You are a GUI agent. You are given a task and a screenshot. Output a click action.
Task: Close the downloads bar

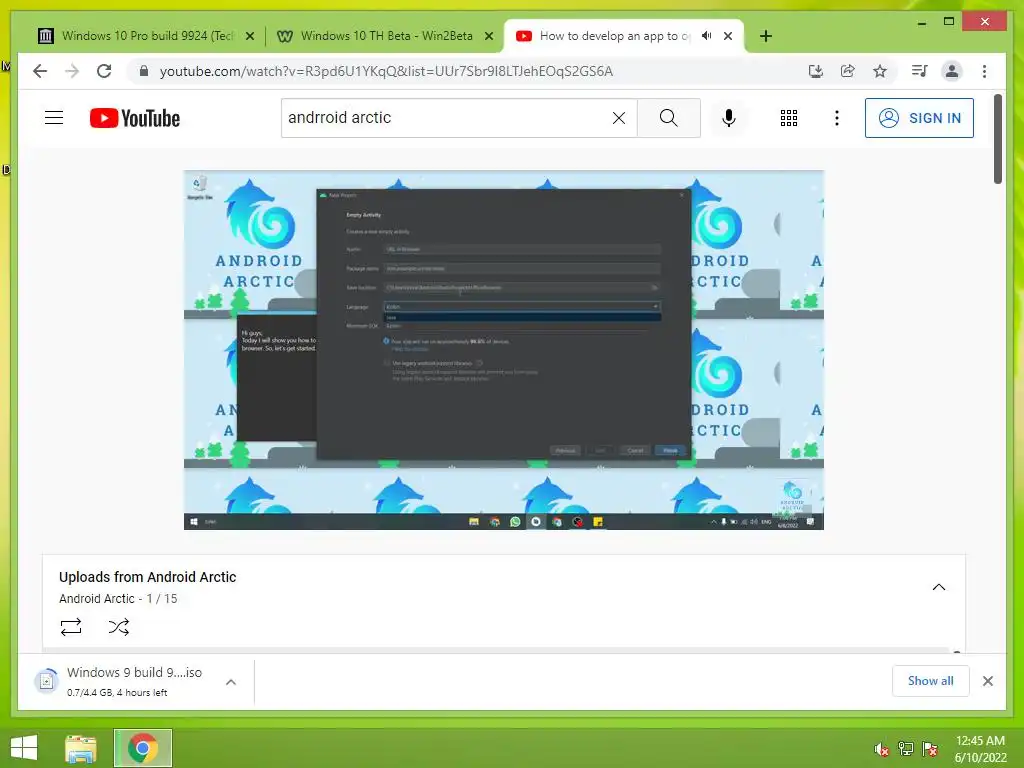987,681
